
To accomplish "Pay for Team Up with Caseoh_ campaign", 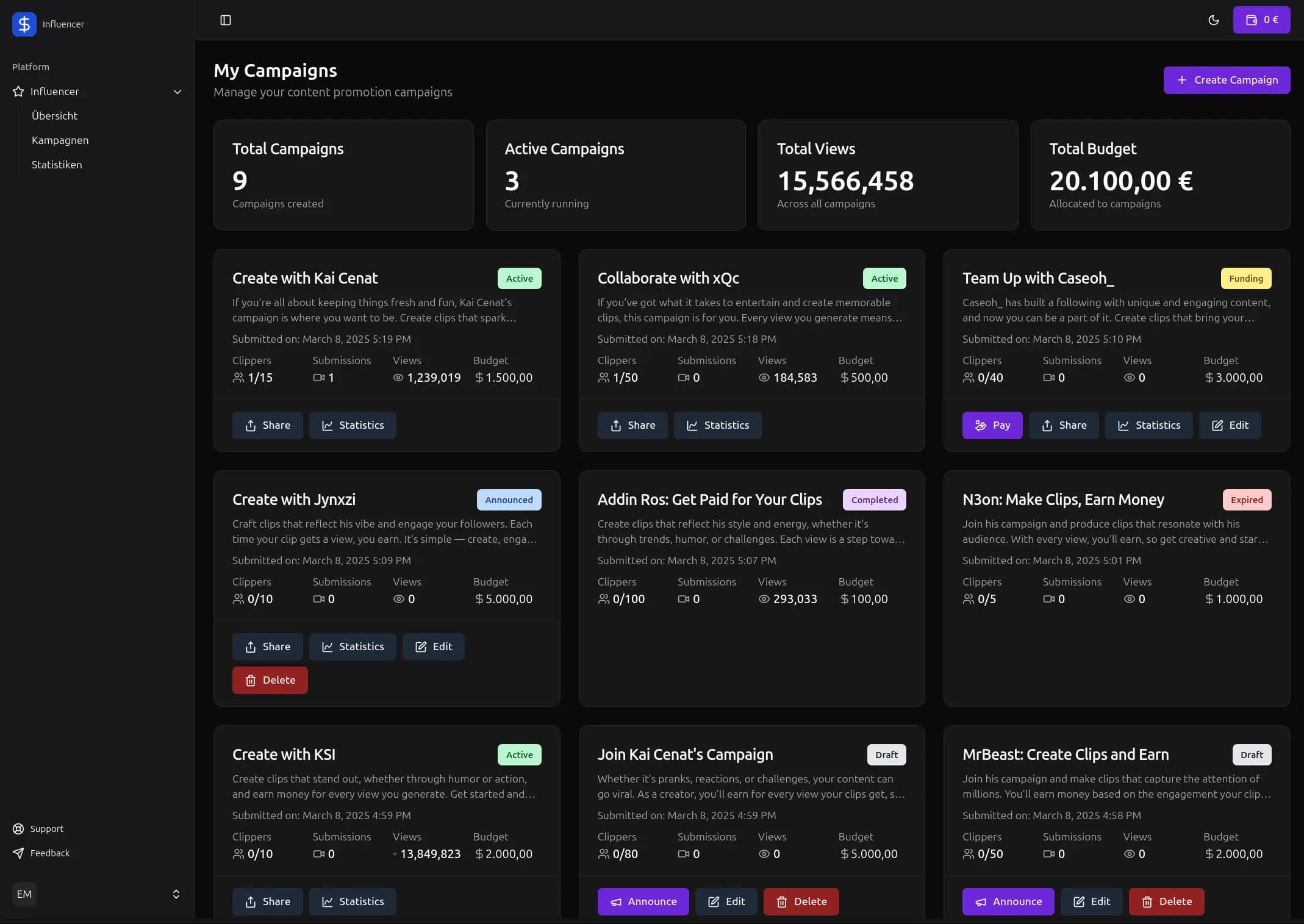I will coord(992,425).
